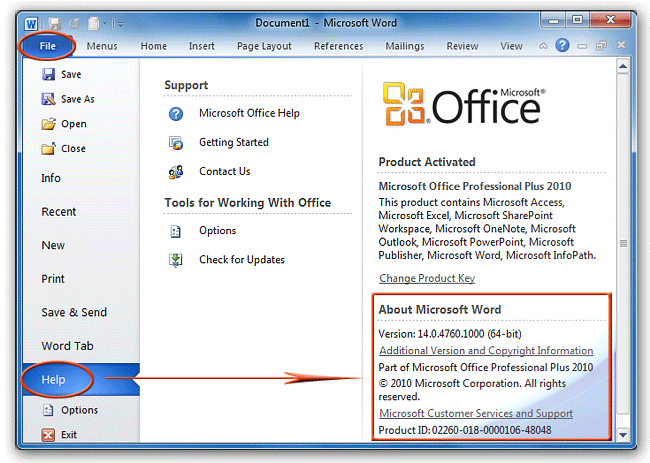Click the About Microsoft Word heading
The image size is (650, 463).
(440, 310)
